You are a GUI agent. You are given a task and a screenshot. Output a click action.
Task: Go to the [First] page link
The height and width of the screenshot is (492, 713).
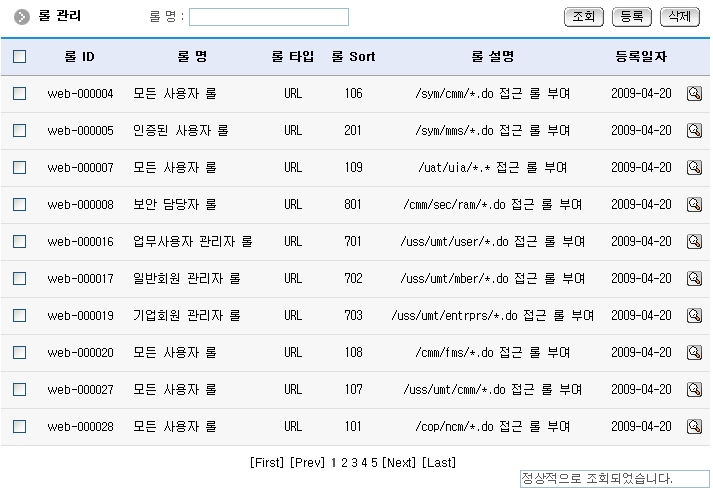[x=267, y=462]
